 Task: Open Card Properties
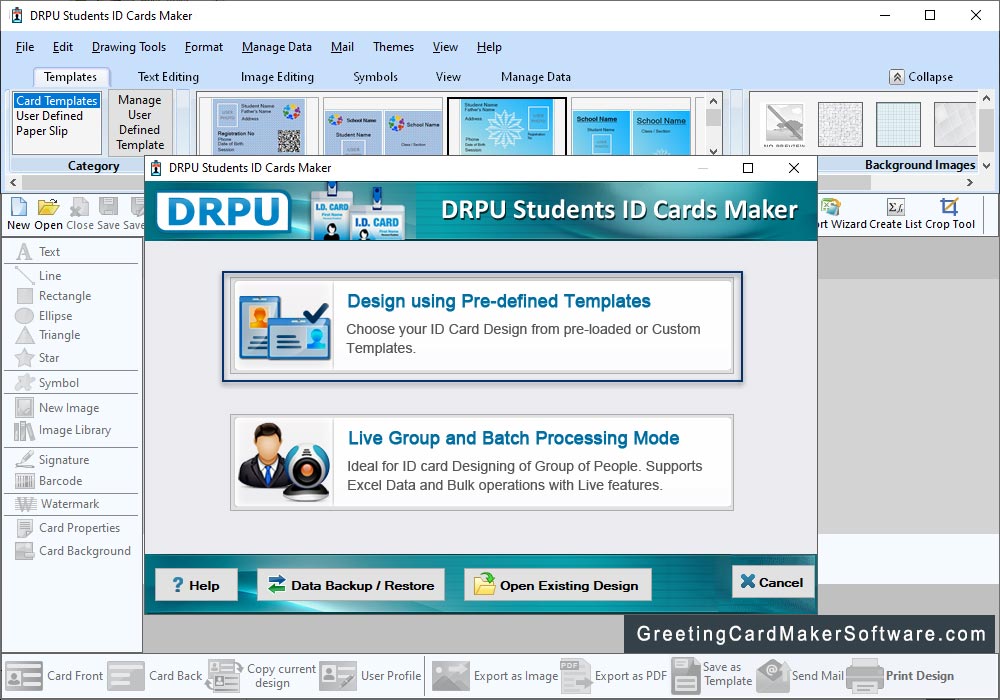68,528
